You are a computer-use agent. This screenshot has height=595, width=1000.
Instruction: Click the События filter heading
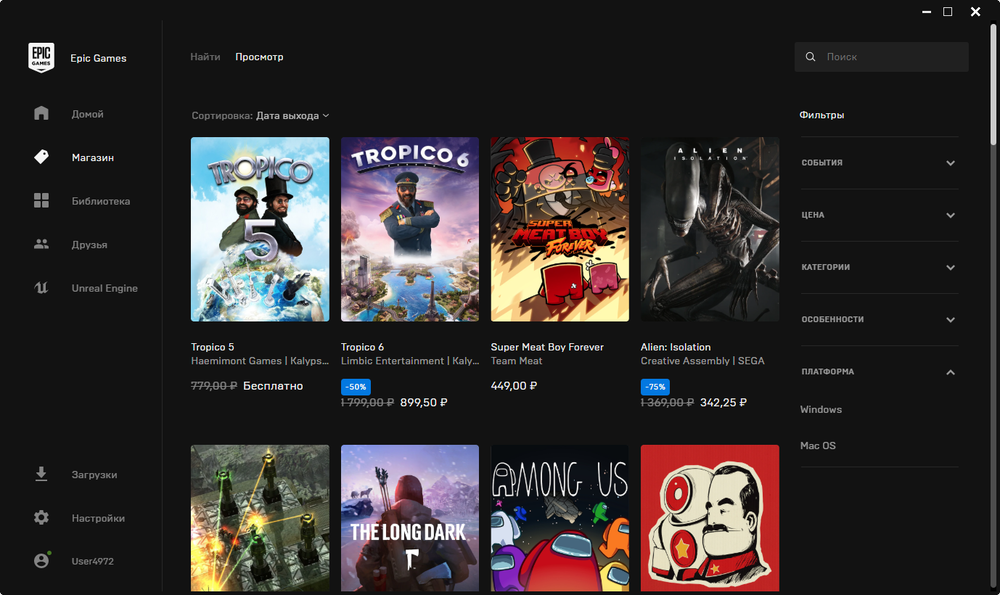click(822, 163)
